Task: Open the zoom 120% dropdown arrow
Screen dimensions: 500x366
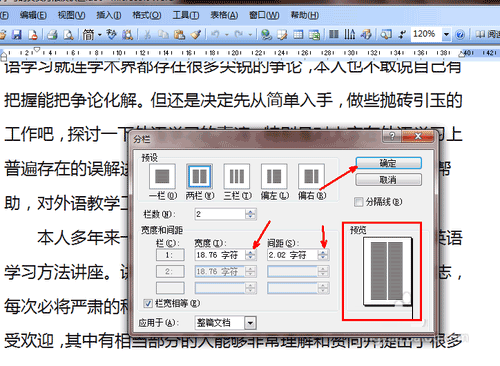Action: (x=446, y=34)
